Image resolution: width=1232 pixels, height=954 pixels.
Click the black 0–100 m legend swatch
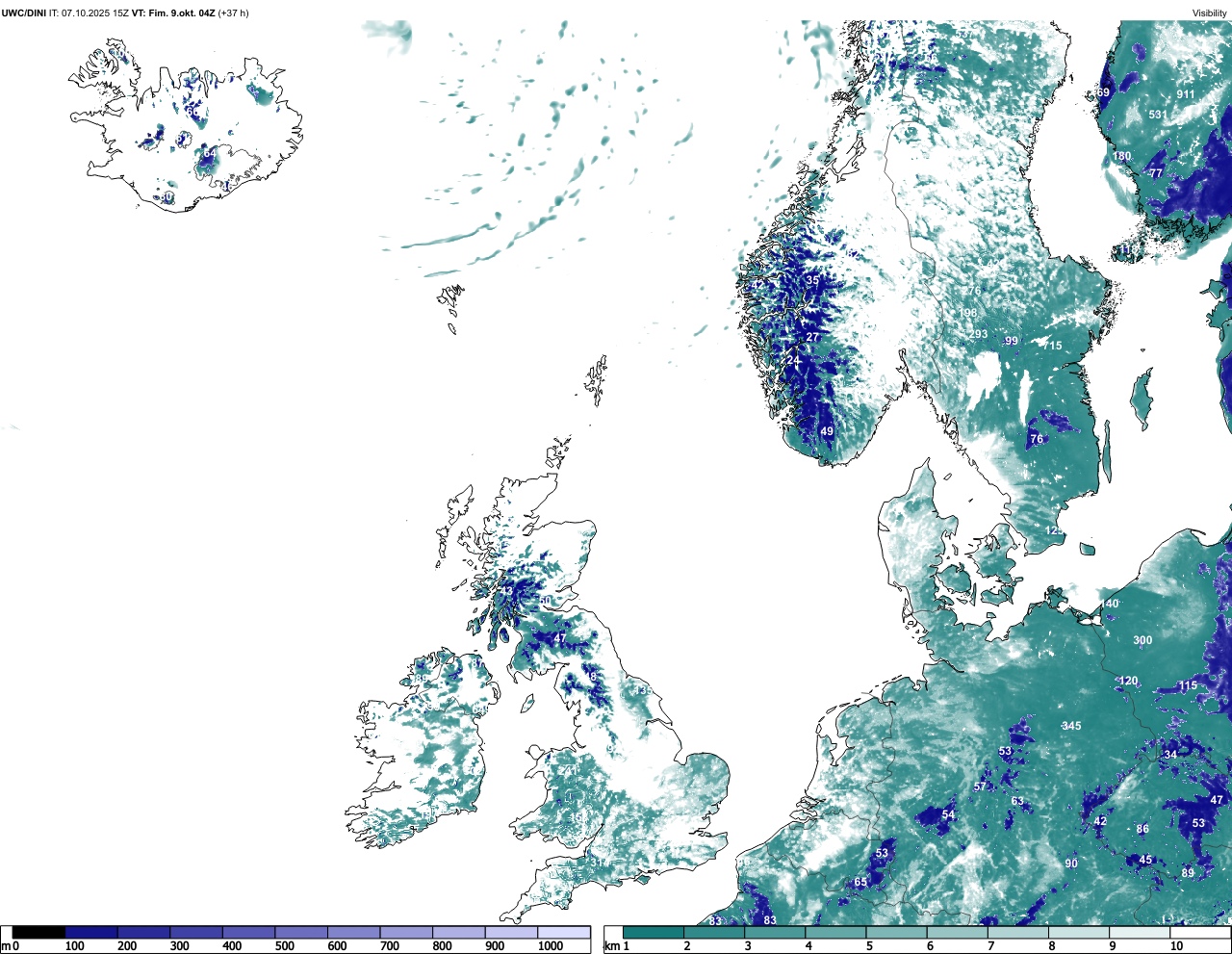pyautogui.click(x=39, y=933)
